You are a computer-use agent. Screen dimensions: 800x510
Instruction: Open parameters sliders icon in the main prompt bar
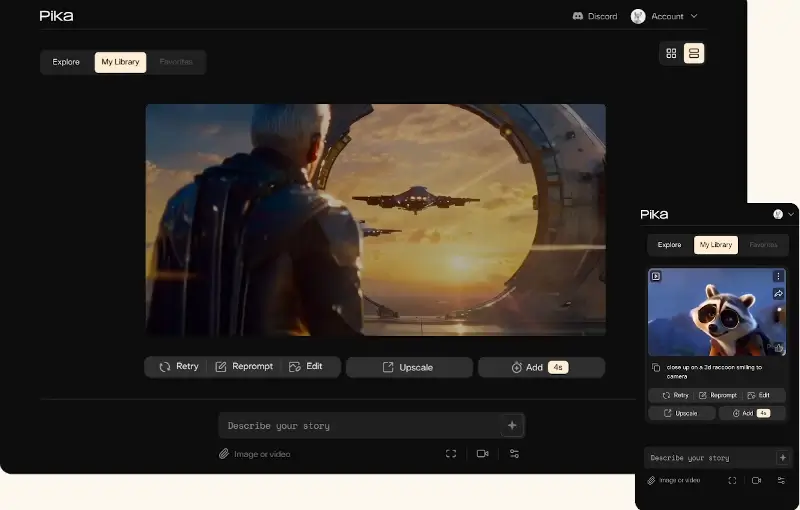point(514,453)
